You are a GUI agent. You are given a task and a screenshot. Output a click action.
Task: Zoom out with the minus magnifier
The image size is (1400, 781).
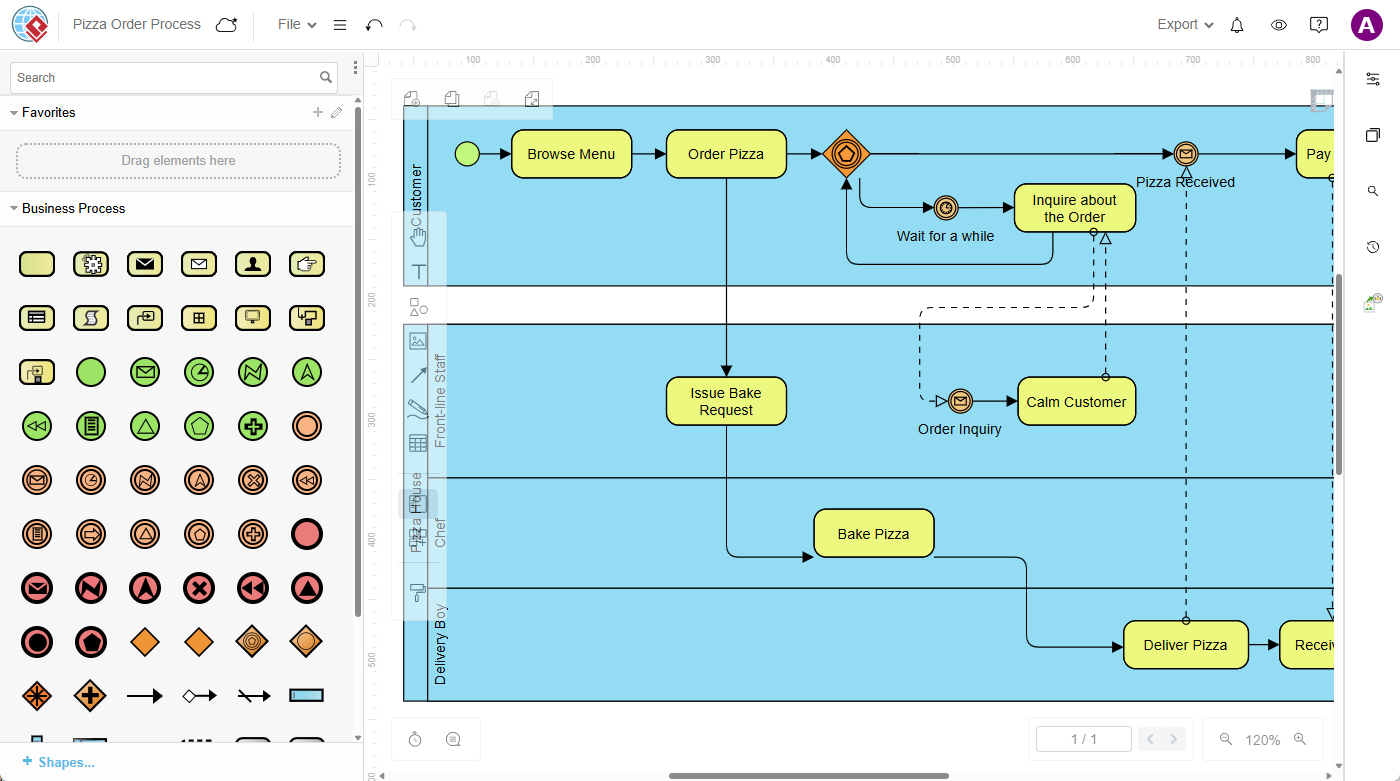pos(1226,739)
